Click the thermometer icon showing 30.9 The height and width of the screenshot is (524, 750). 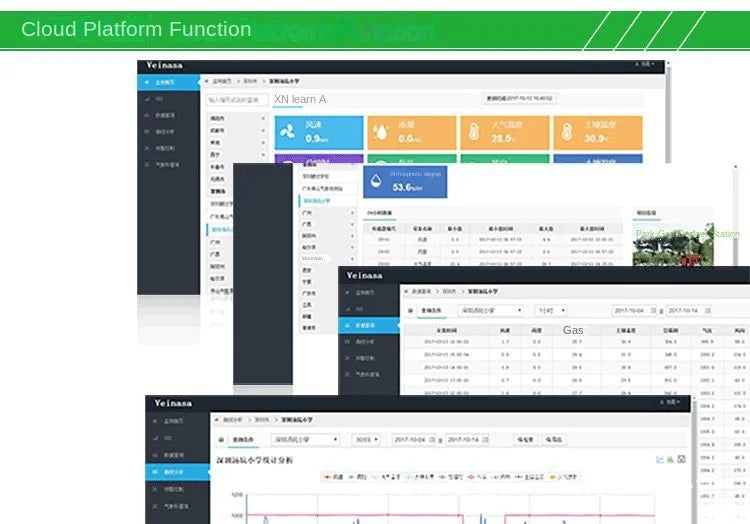(567, 132)
